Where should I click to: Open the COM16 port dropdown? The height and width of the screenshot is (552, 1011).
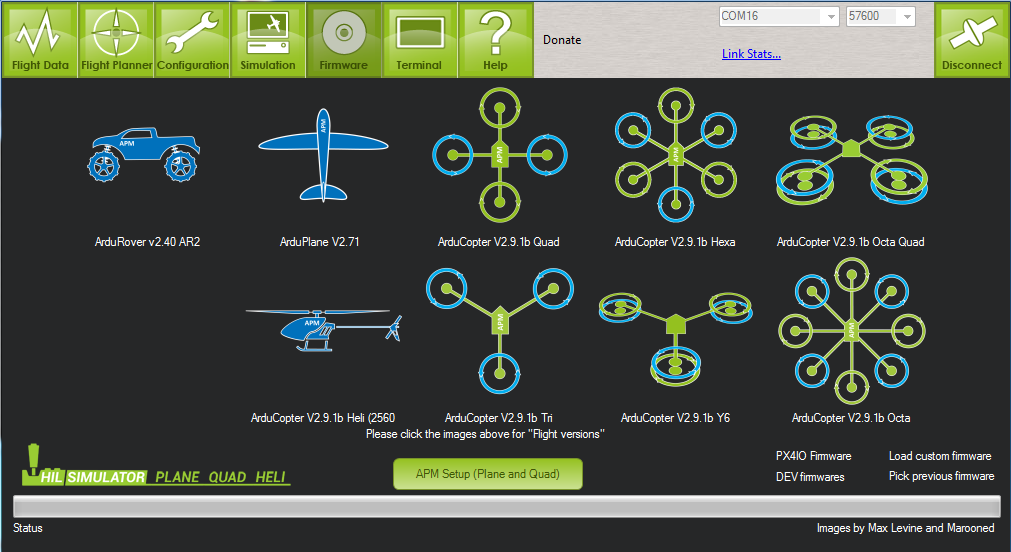point(779,17)
